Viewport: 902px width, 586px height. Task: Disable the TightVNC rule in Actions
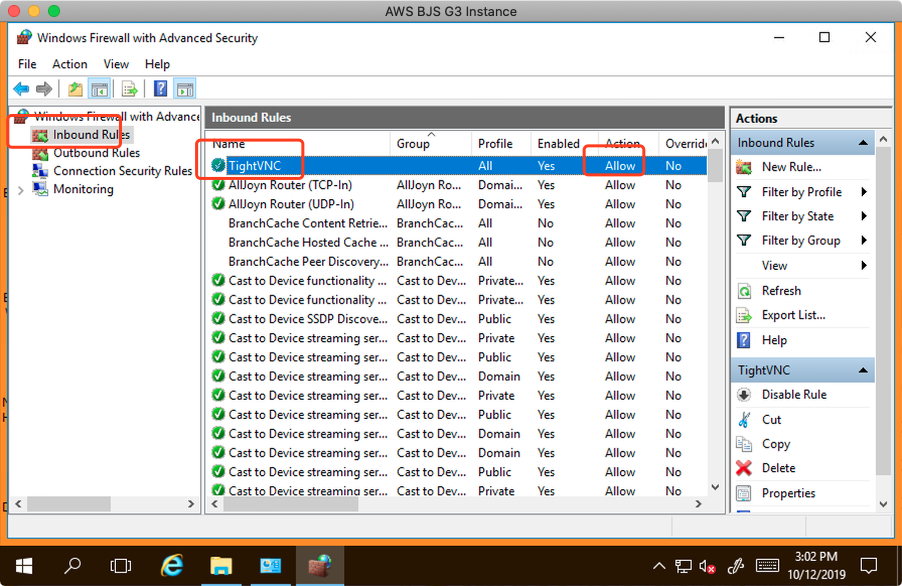pos(793,394)
